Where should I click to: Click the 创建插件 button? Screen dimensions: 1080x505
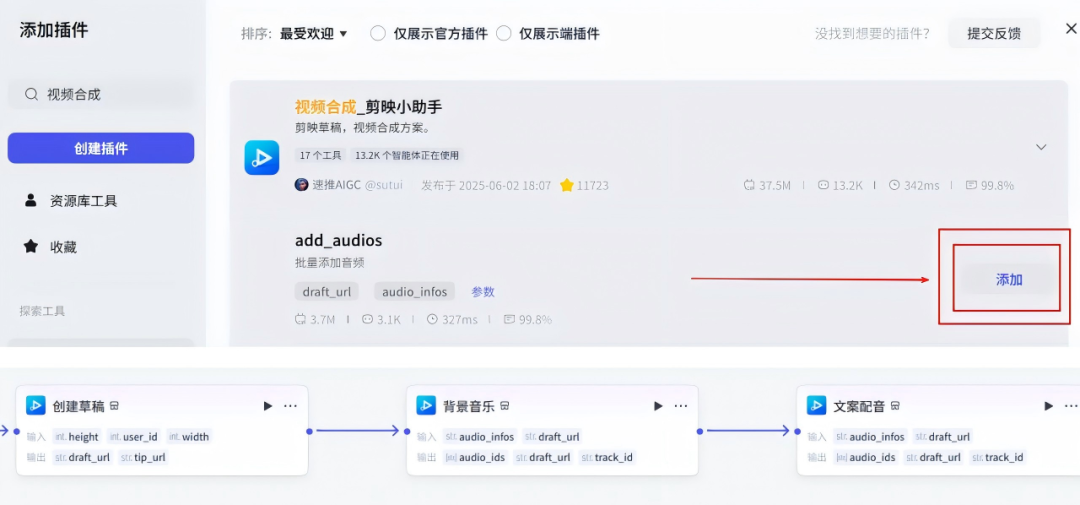[x=101, y=148]
